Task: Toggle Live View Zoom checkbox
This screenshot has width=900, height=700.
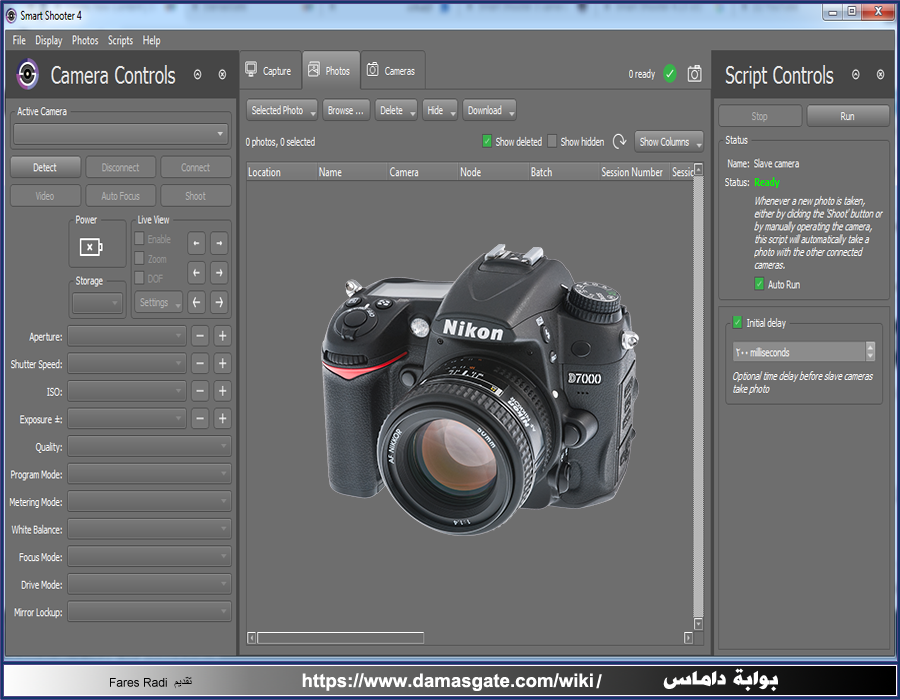Action: coord(139,259)
